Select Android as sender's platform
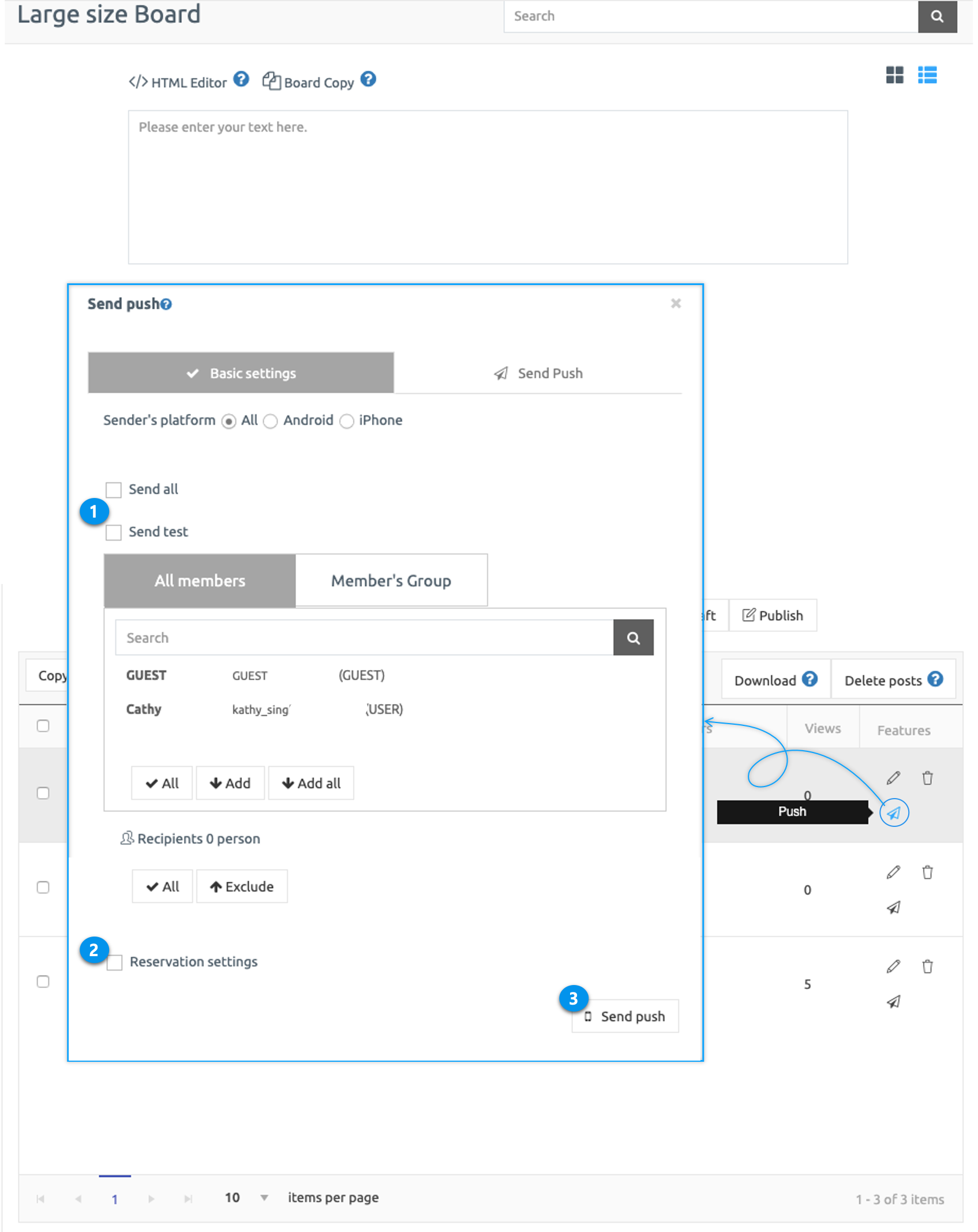Image resolution: width=978 pixels, height=1232 pixels. point(270,421)
